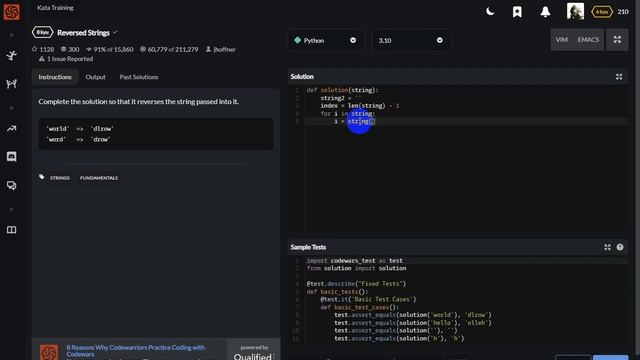Click the STRINGS tag
Screen dimensions: 640x360
click(60, 178)
